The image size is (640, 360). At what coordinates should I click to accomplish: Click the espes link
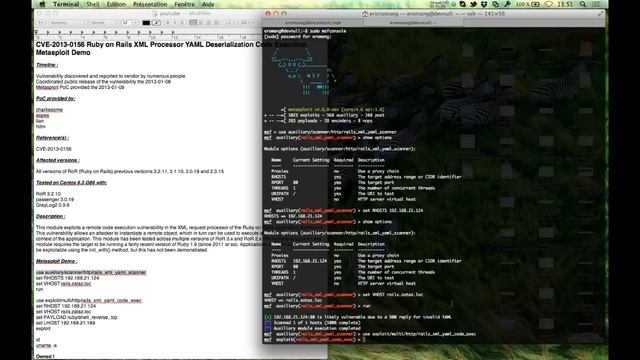coord(42,116)
